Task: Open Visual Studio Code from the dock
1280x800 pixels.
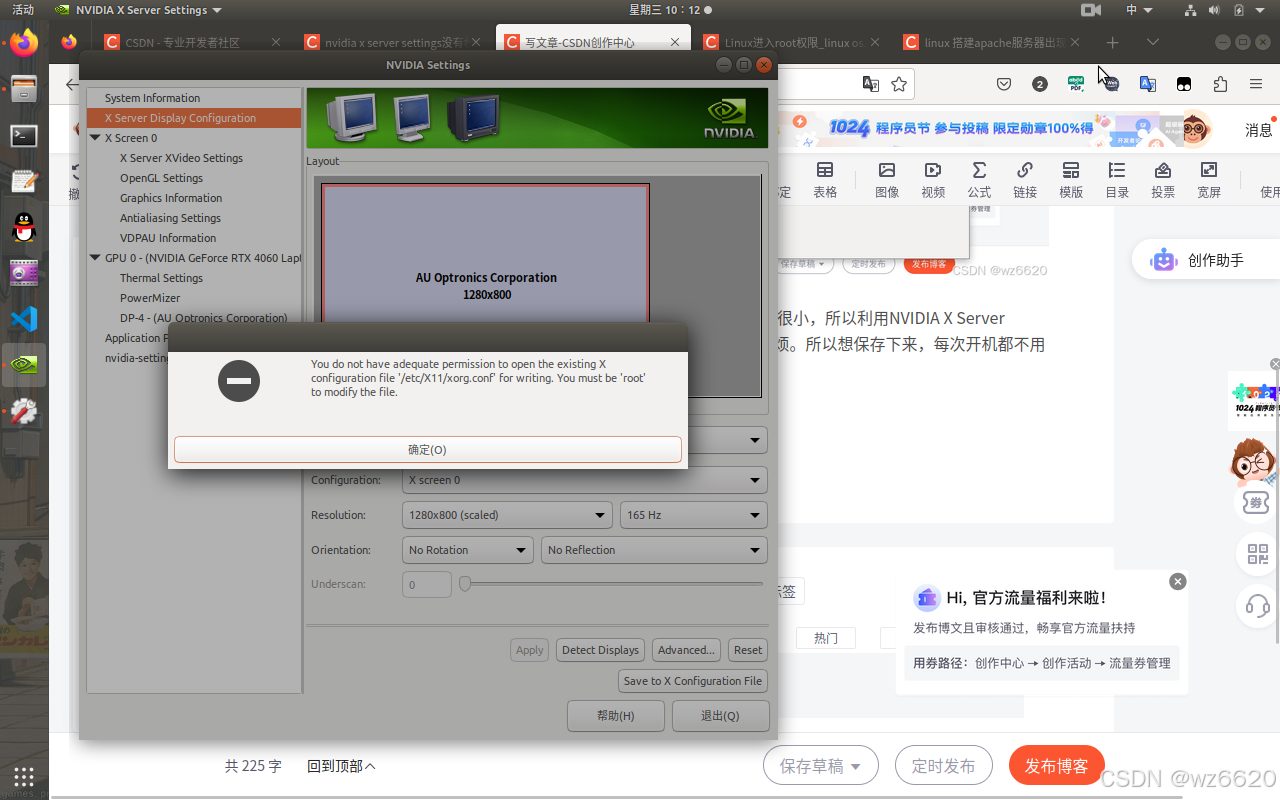Action: [24, 319]
